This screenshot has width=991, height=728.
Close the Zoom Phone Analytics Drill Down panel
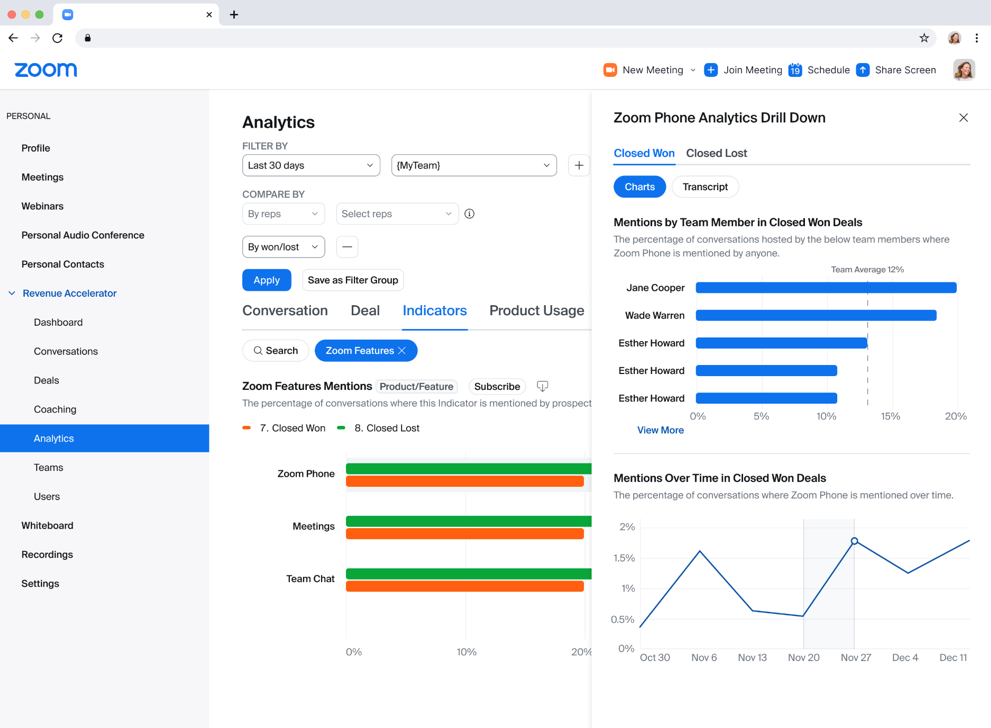coord(963,118)
